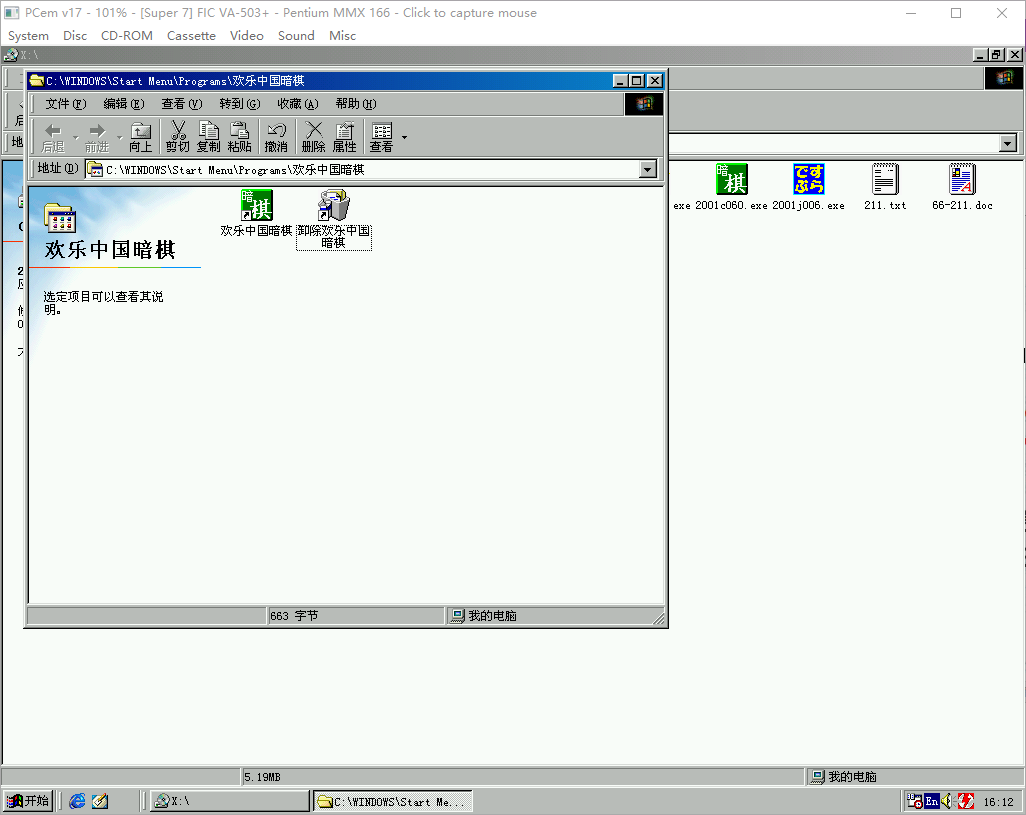Click the folder icon in front window title bar
The width and height of the screenshot is (1026, 815).
pyautogui.click(x=37, y=80)
